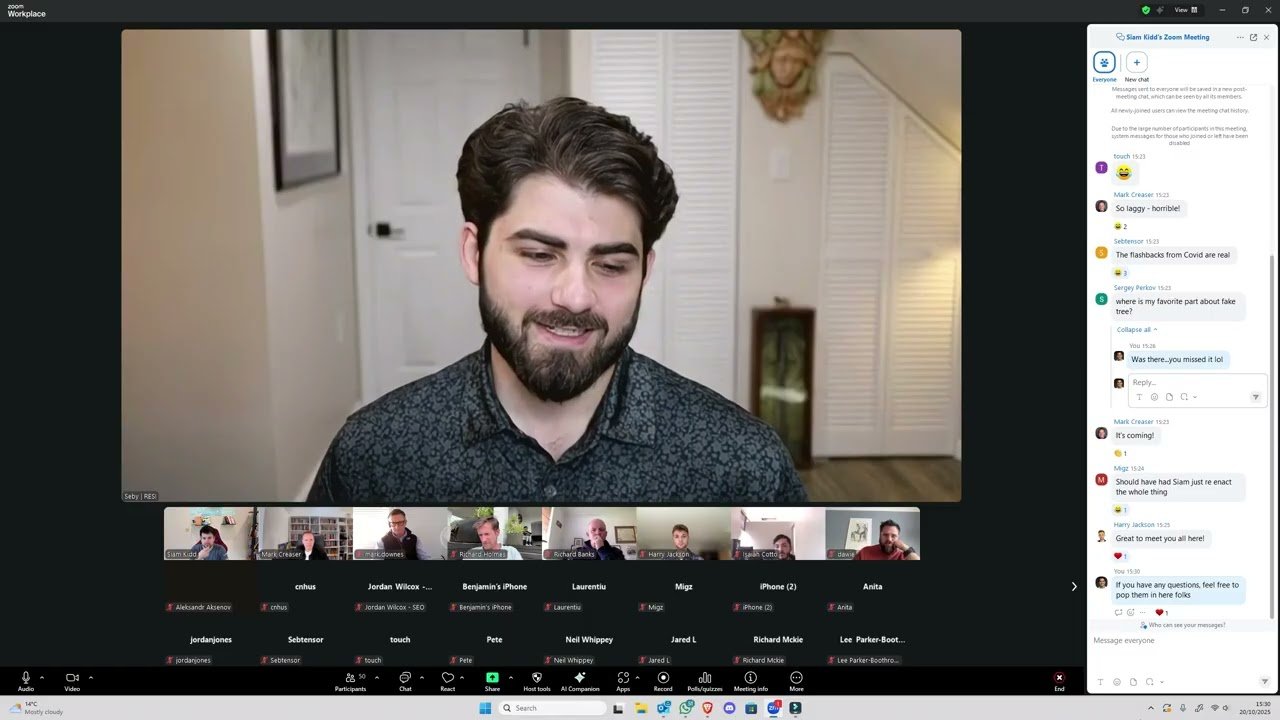Open the New chat tab
Viewport: 1280px width, 720px height.
coord(1137,67)
